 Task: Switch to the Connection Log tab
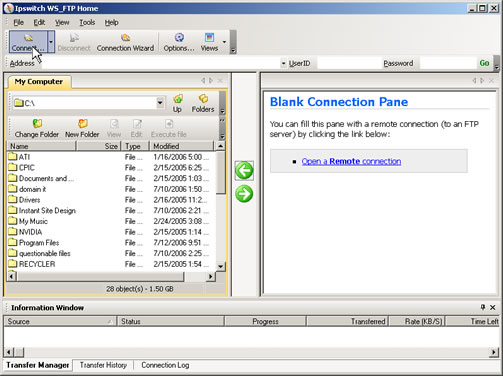click(x=165, y=365)
